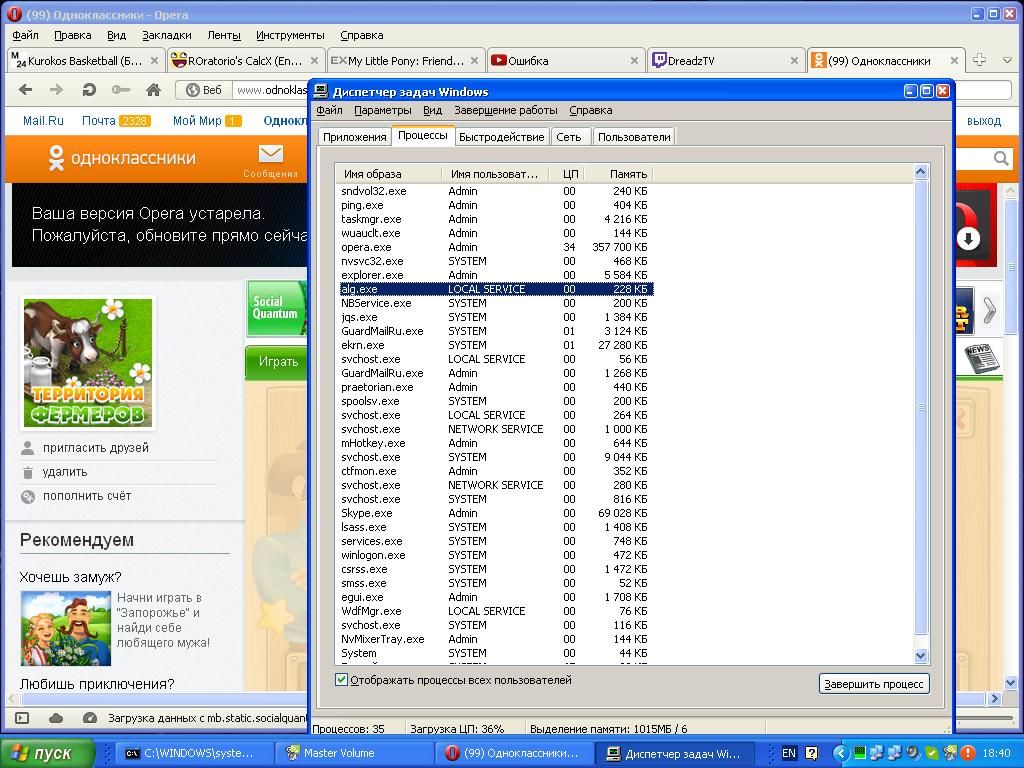Select the Skype.exe process row
This screenshot has height=768, width=1024.
click(x=495, y=513)
